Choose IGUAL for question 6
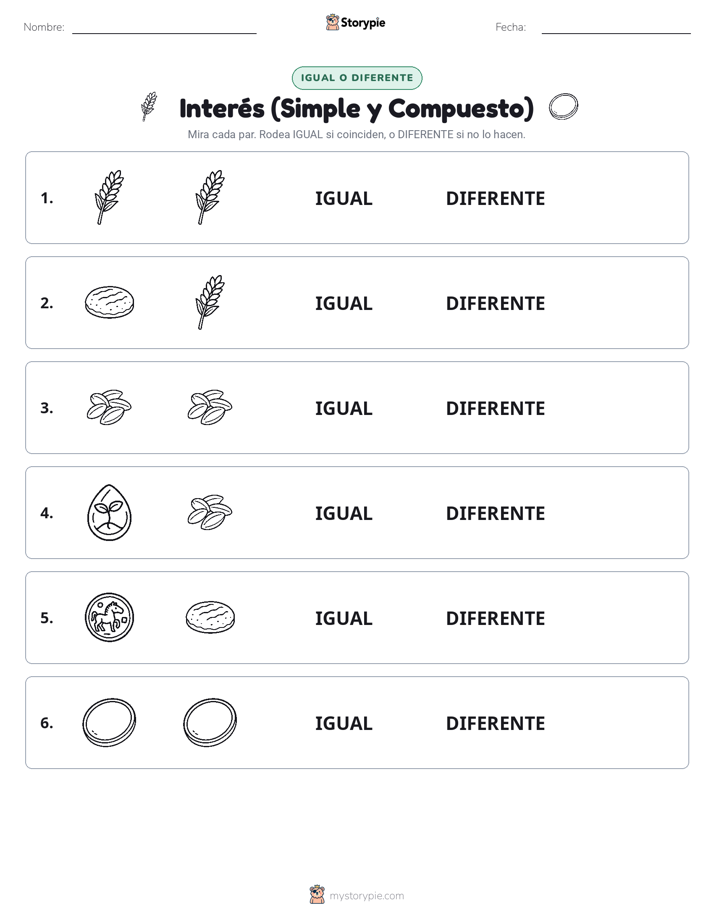 click(x=343, y=723)
